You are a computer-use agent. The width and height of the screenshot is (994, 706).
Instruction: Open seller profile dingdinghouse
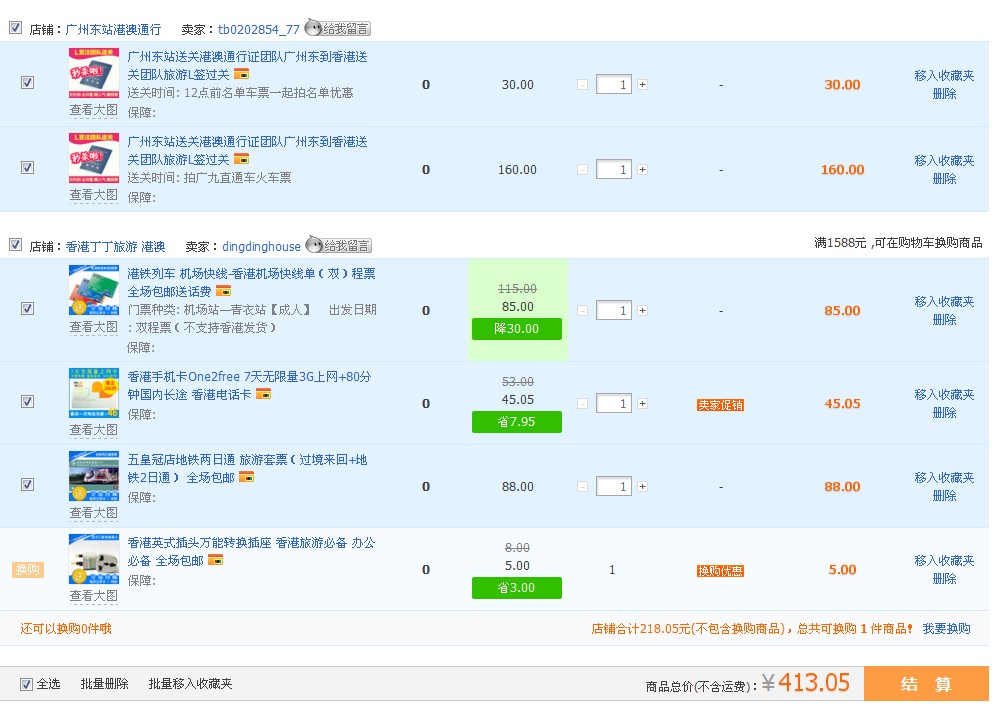point(261,247)
